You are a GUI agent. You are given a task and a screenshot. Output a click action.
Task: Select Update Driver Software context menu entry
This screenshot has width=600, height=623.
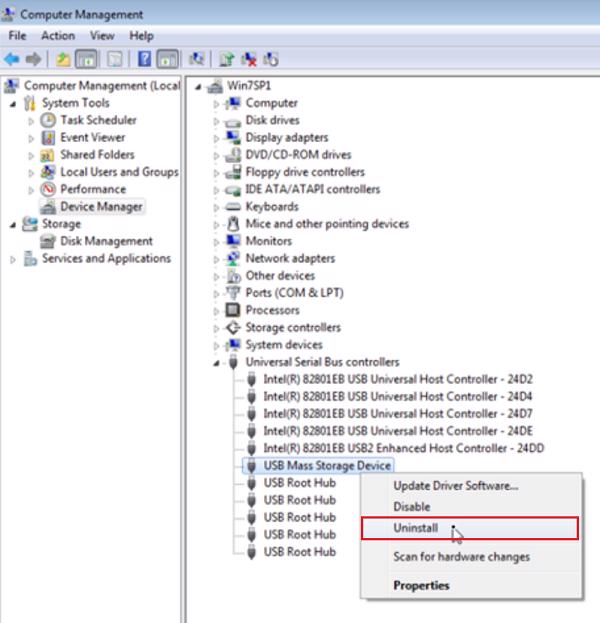pos(456,486)
